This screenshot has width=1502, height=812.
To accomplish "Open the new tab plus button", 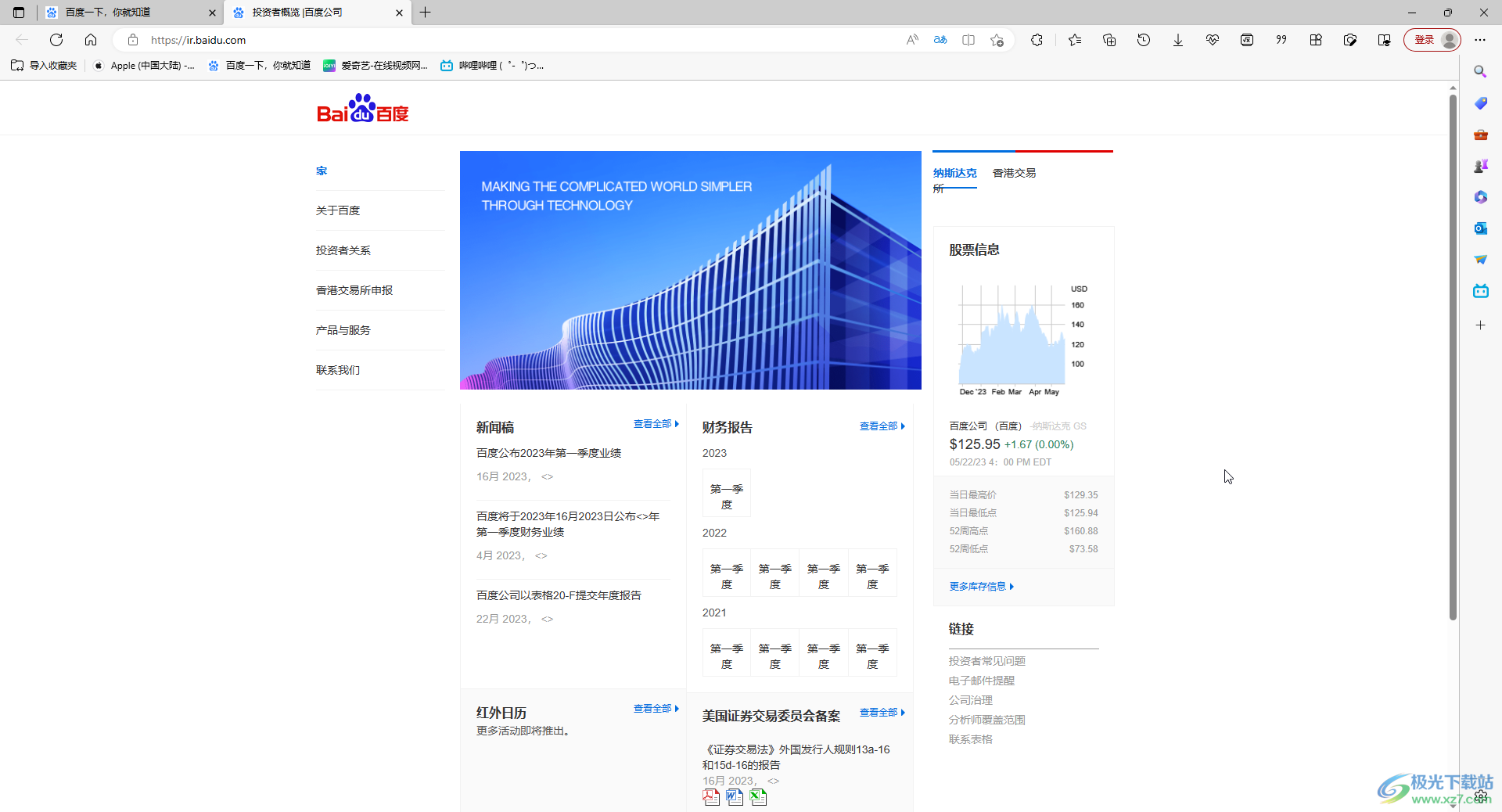I will coord(426,13).
